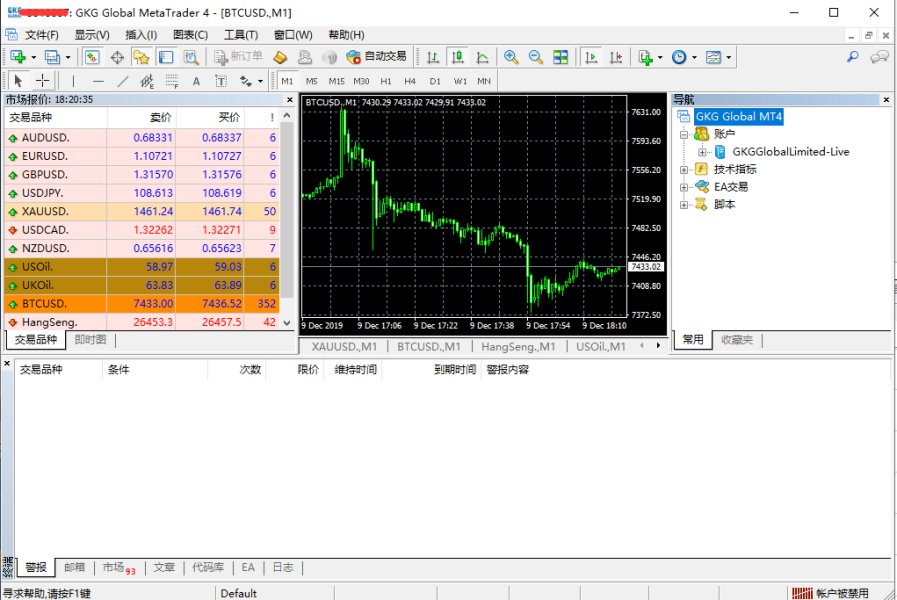Click the zoom out magnifier icon

click(535, 57)
